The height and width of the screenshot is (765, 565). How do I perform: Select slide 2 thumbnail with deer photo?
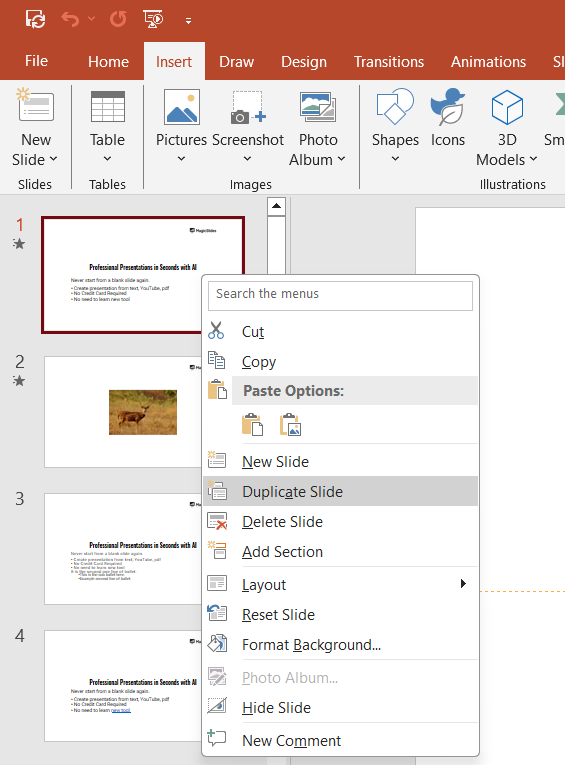[x=122, y=412]
